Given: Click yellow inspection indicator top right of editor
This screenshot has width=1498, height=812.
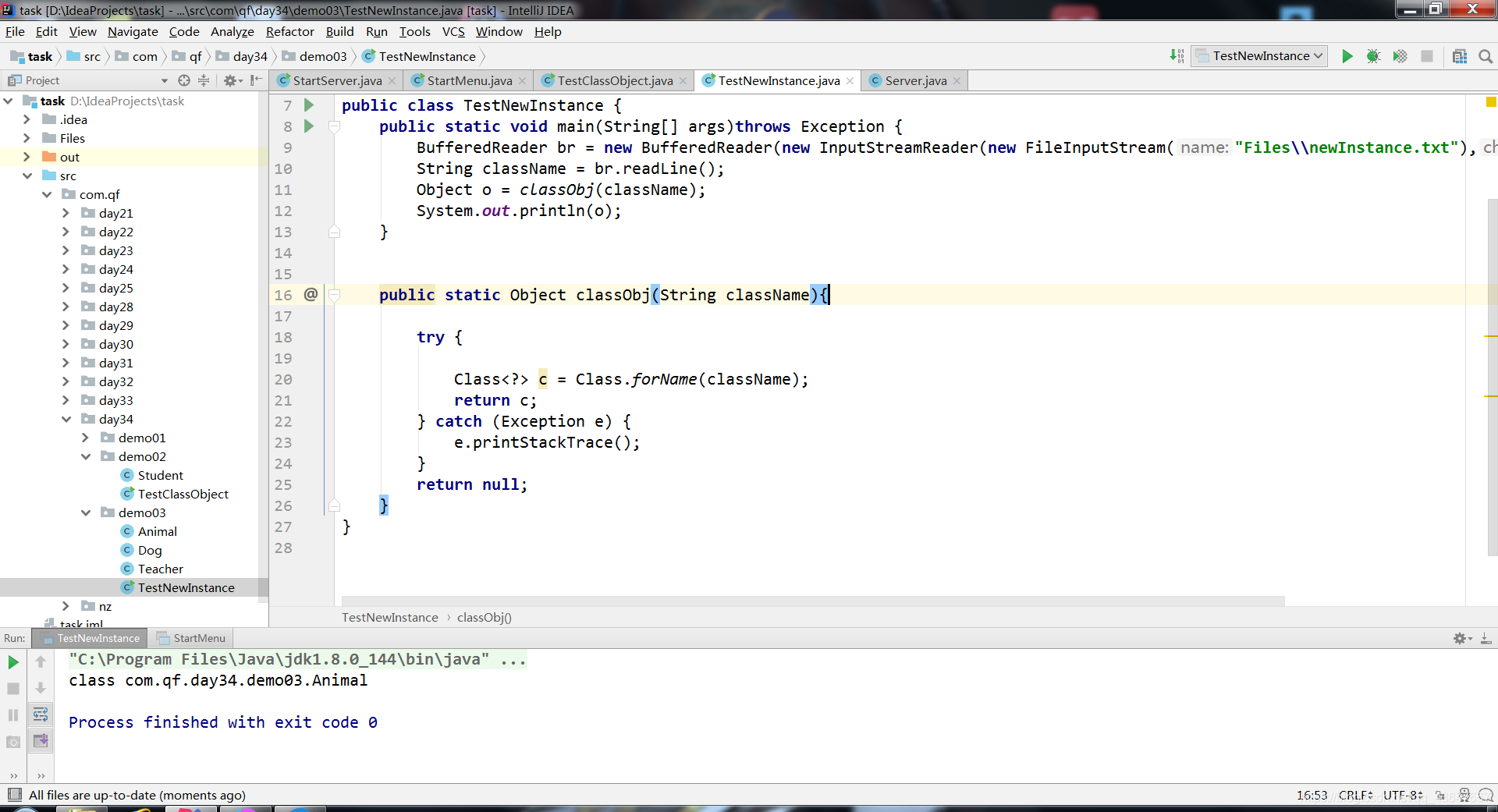Looking at the screenshot, I should [x=1491, y=101].
